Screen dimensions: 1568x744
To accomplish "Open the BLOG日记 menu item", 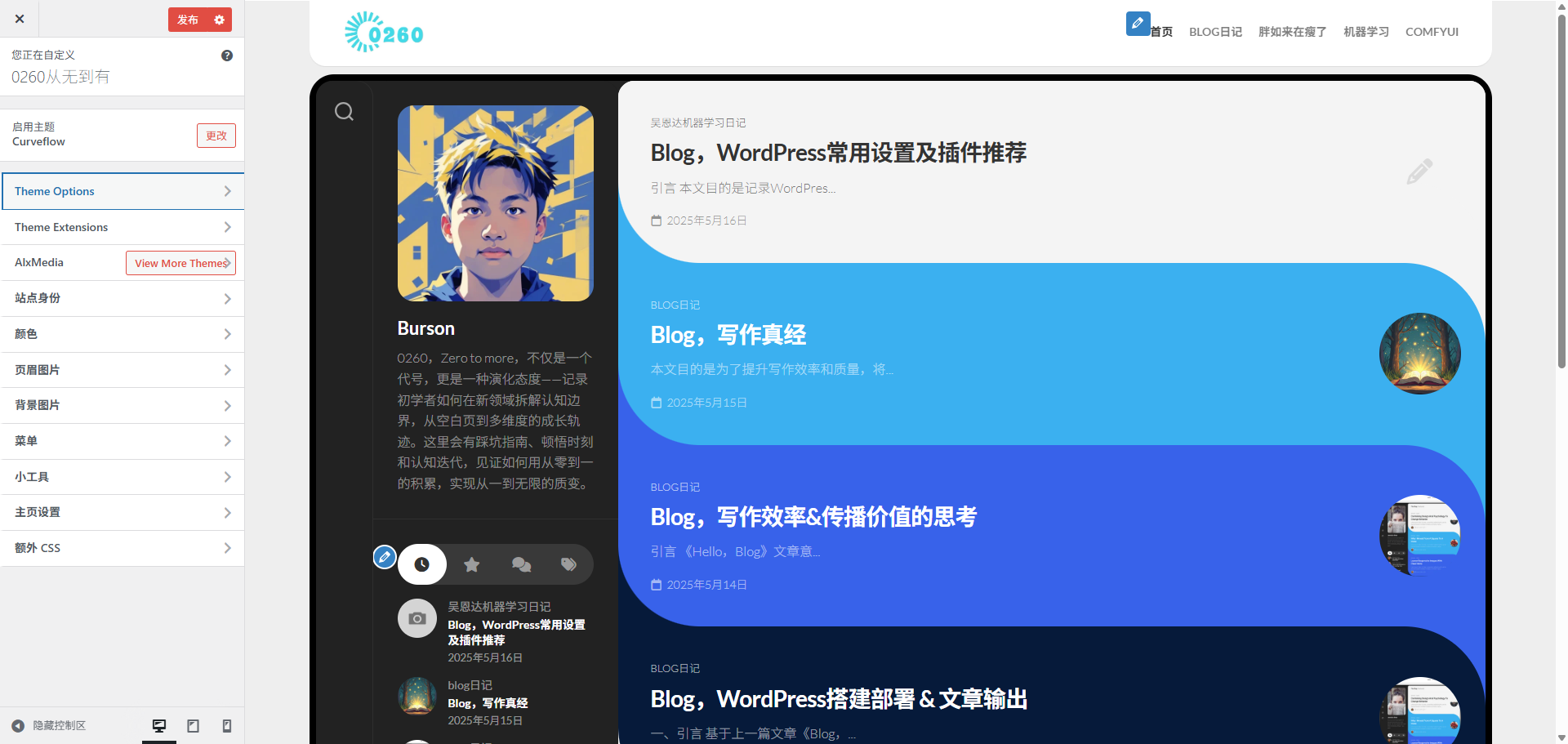I will 1215,32.
